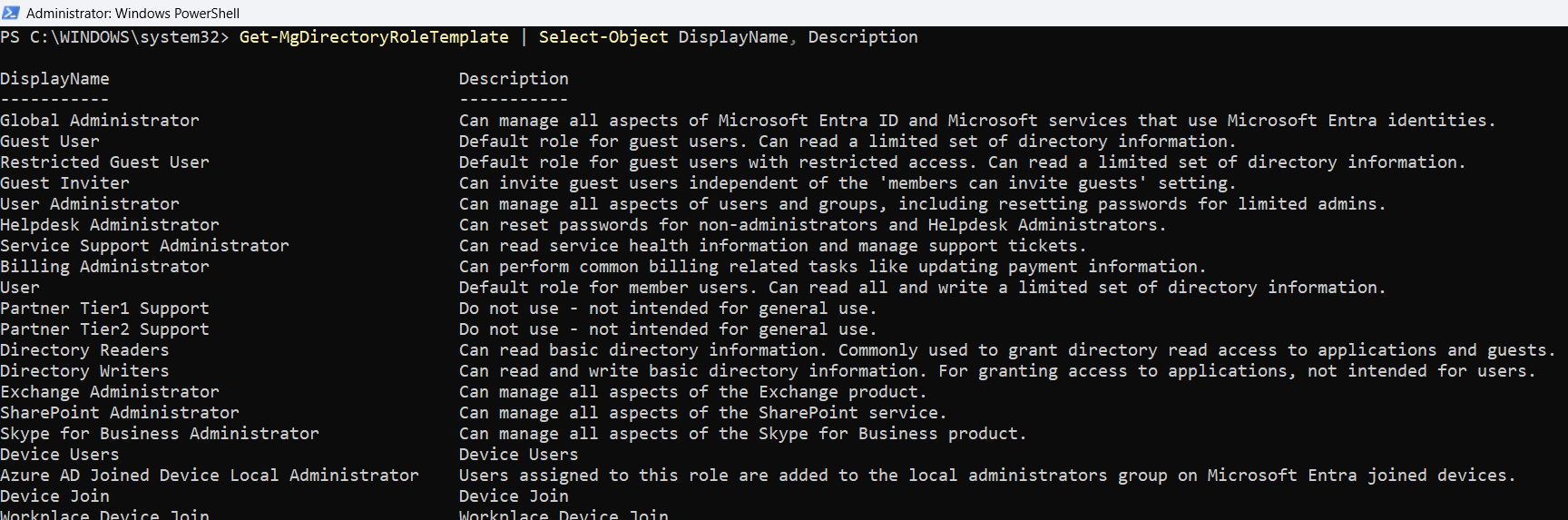
Task: Click the Directory Readers role name
Action: coord(84,350)
